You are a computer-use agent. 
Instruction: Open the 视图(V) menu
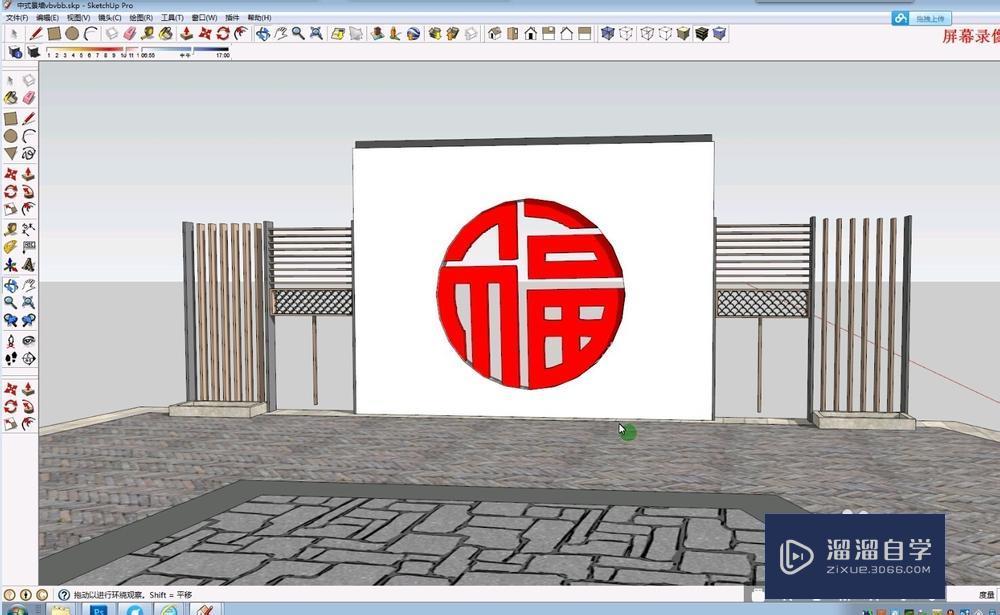click(x=78, y=18)
